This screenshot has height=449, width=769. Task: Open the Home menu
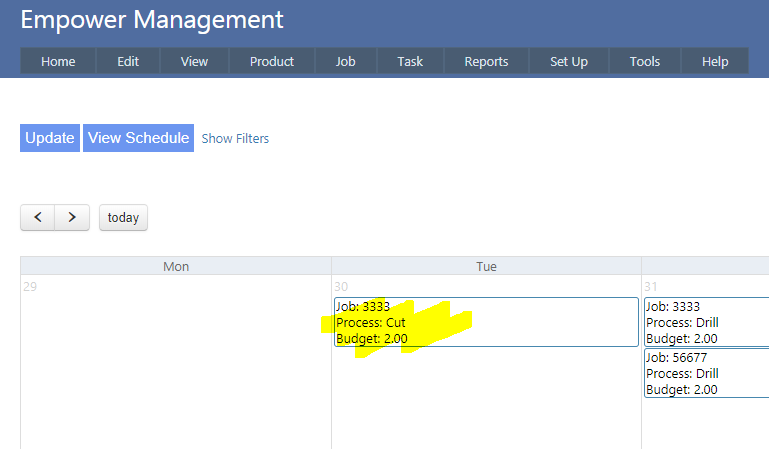pos(58,61)
